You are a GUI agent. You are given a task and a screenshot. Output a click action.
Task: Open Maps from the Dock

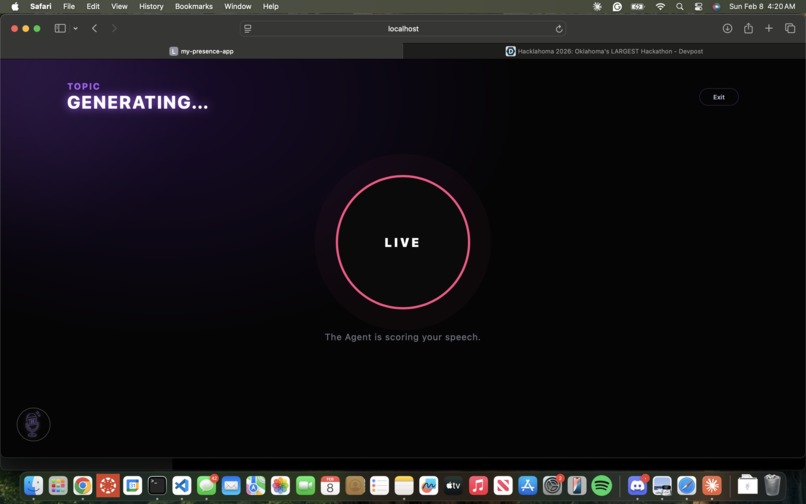pyautogui.click(x=256, y=485)
